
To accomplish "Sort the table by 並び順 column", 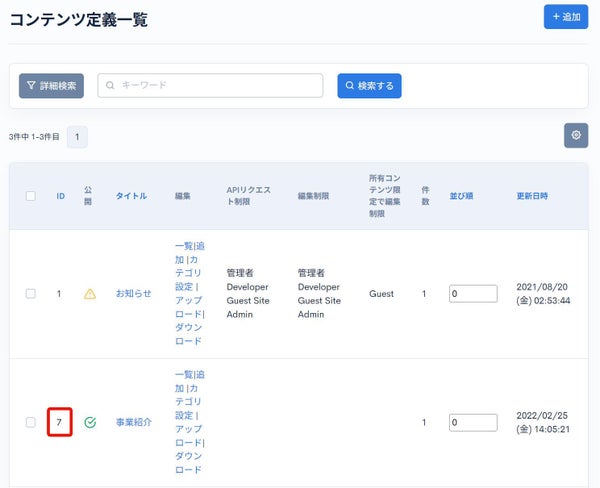I will [x=461, y=196].
